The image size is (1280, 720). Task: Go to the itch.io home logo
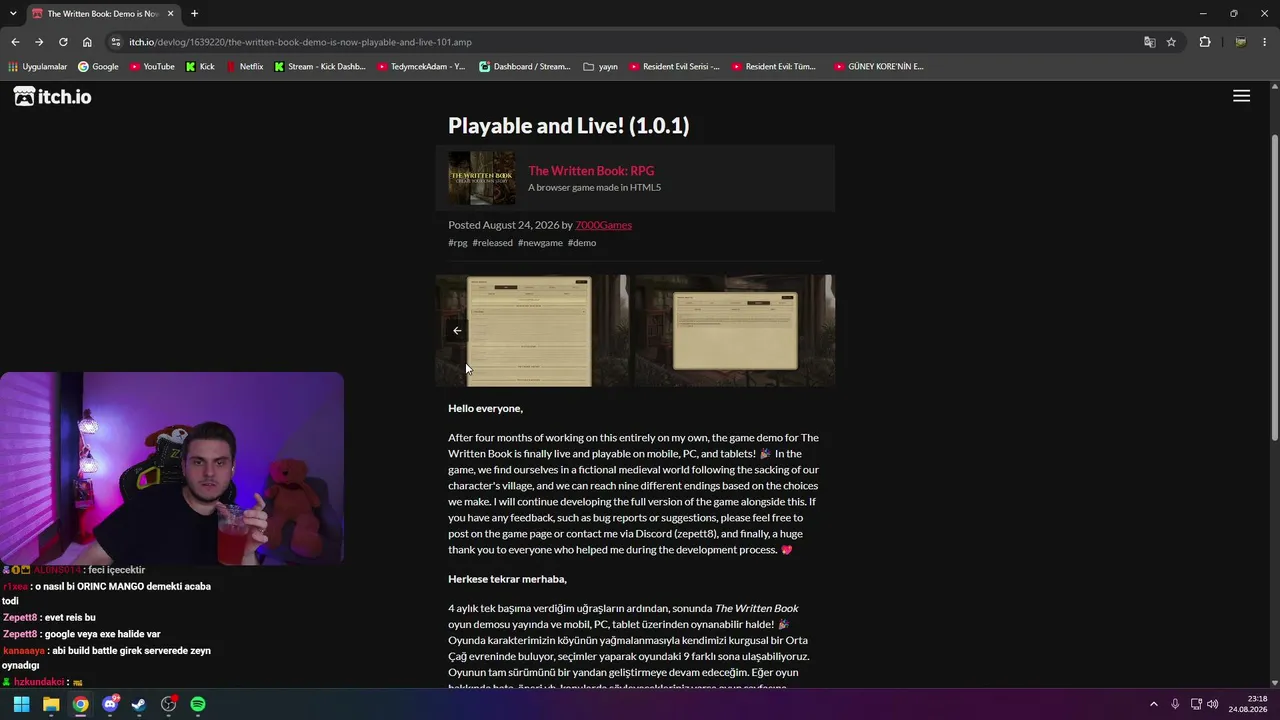pyautogui.click(x=52, y=96)
